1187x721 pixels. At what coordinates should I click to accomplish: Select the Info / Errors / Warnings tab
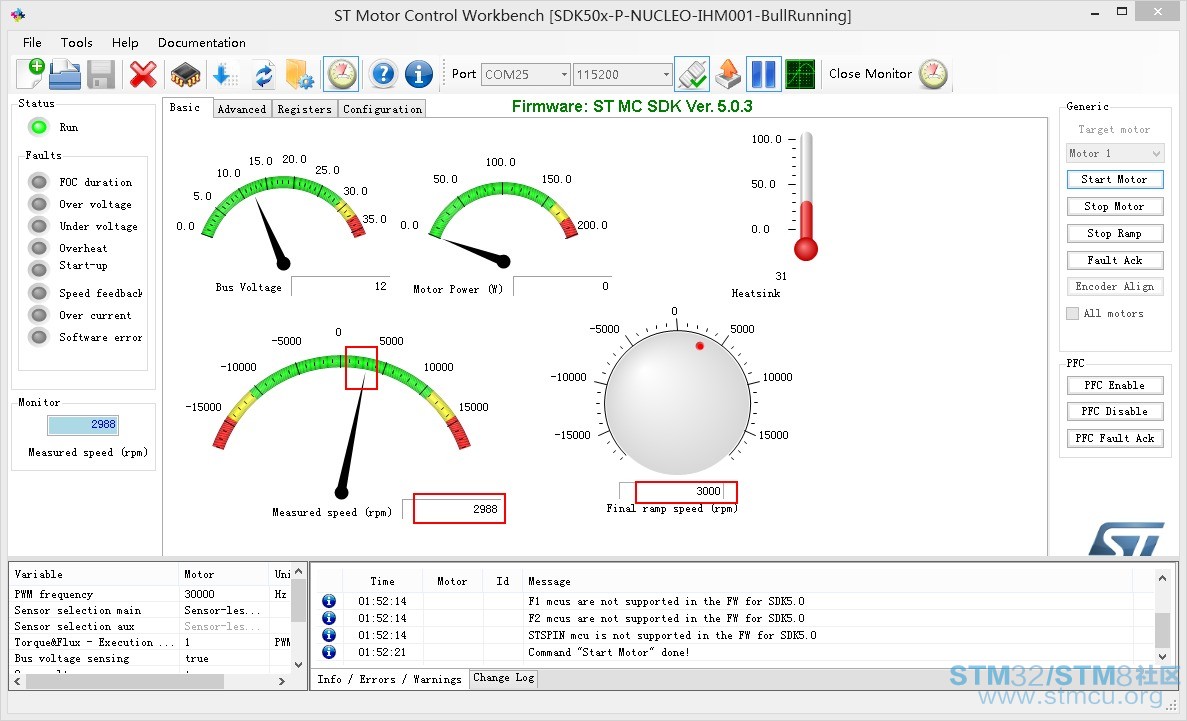tap(389, 679)
